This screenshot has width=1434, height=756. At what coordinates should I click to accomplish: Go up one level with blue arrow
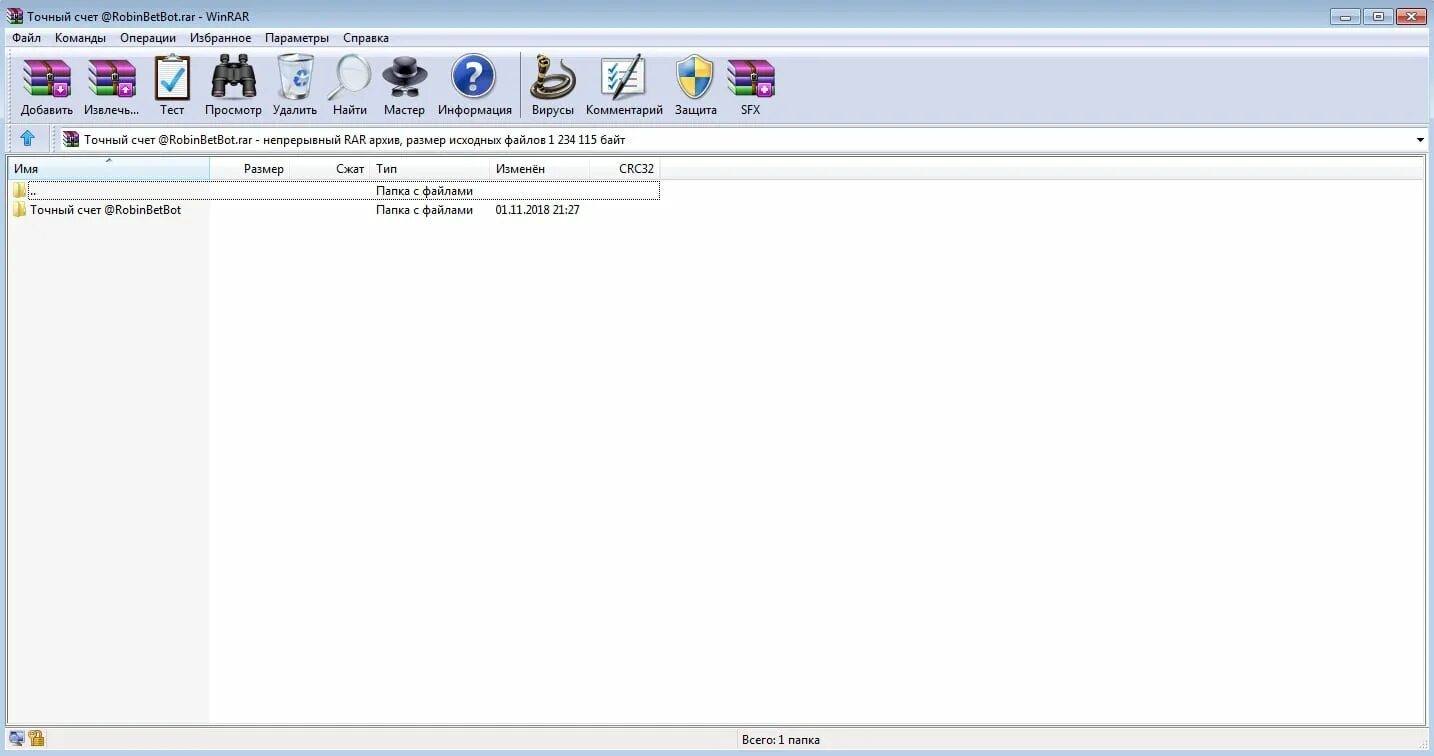pos(27,139)
